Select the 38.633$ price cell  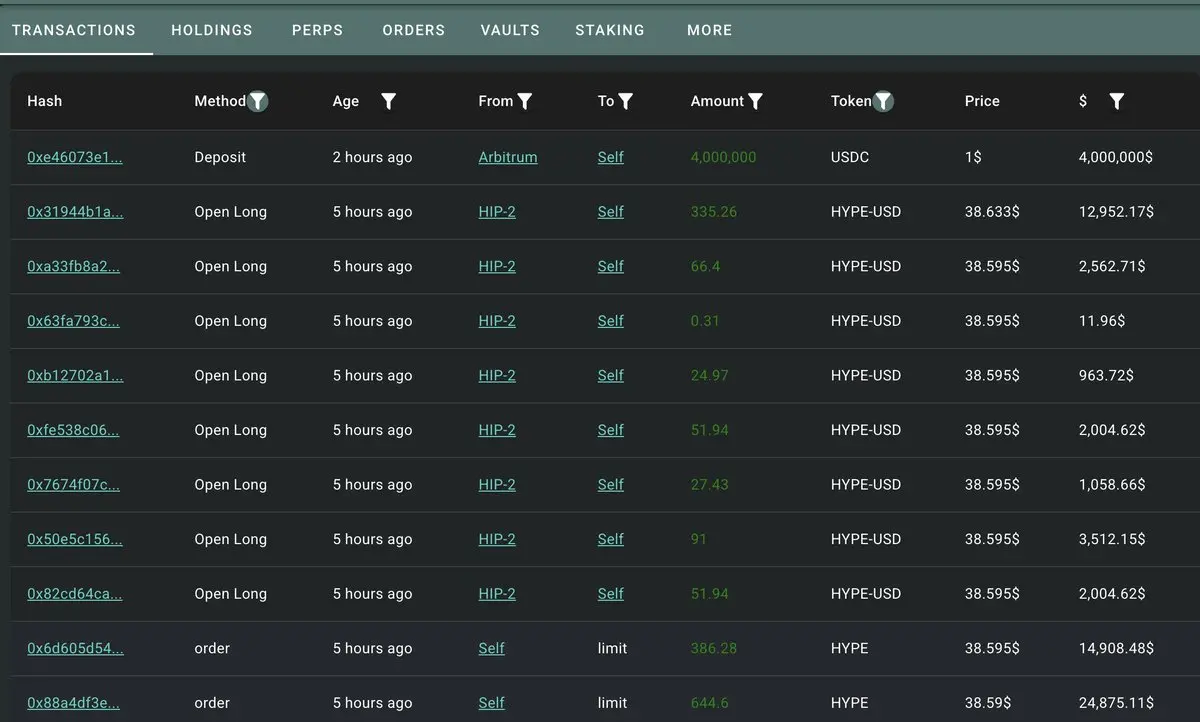(x=992, y=212)
